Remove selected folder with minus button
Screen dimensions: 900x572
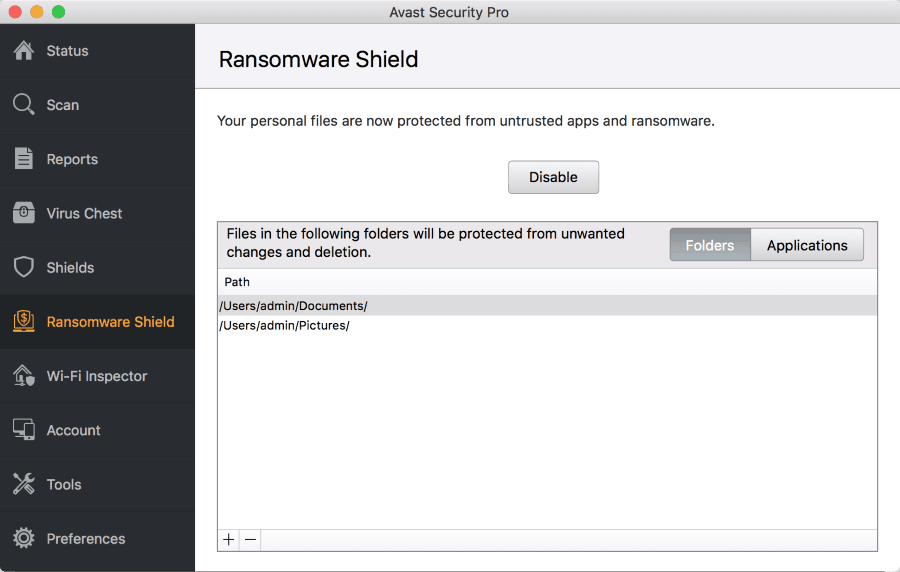coord(250,540)
